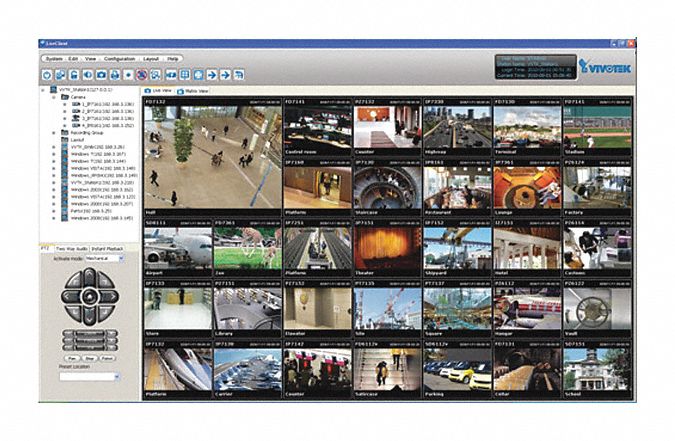
Task: Expand the Recording Group tree node
Action: tap(52, 132)
